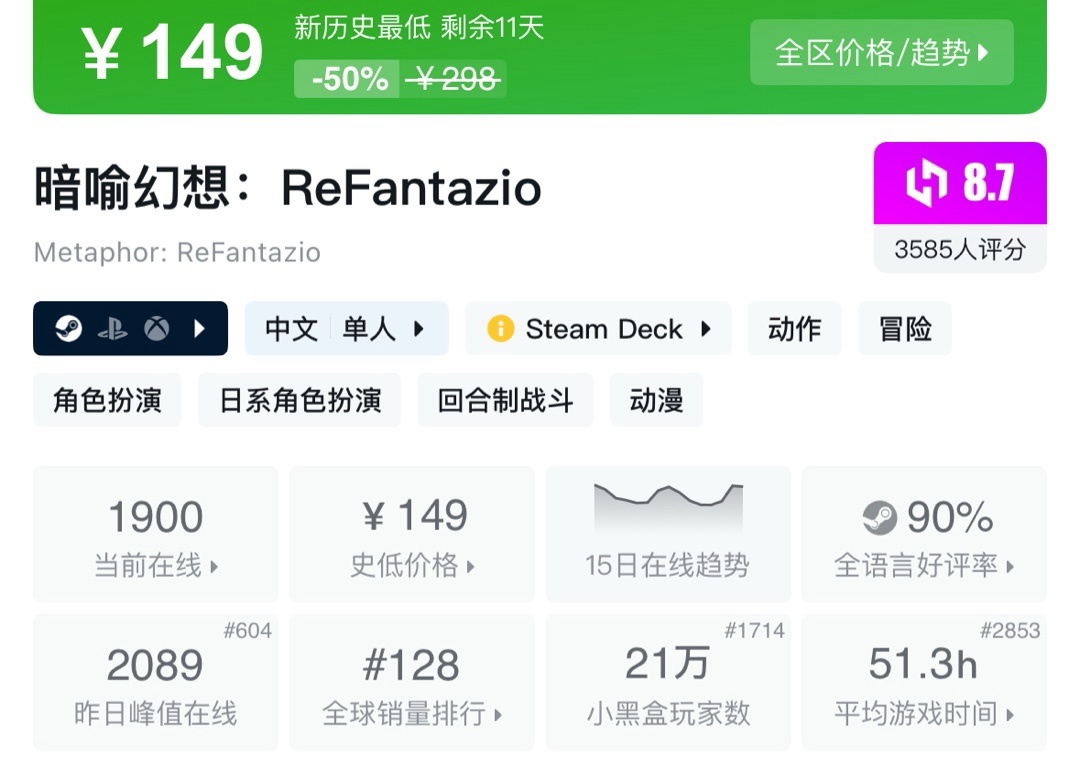Expand the 中文 单人 language details
1080x759 pixels.
coord(346,329)
